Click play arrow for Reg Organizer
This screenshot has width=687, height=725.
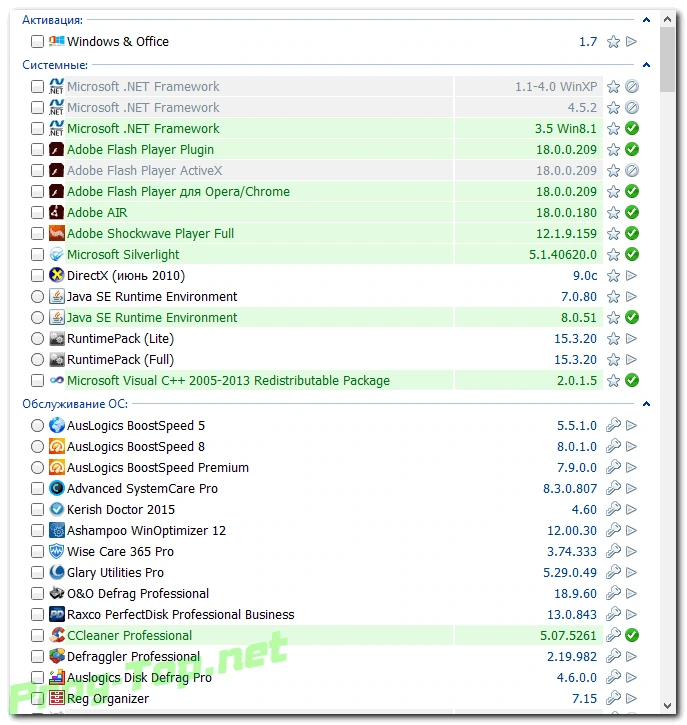coord(631,698)
